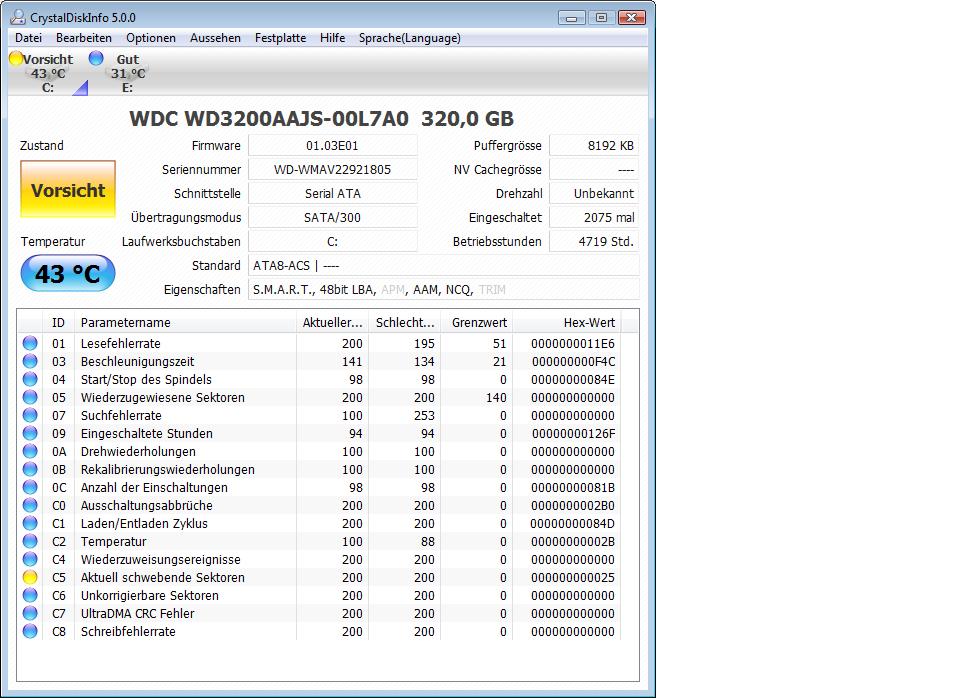960x698 pixels.
Task: Click the status icon for Eingeschaltete Stunden
Action: (x=30, y=433)
